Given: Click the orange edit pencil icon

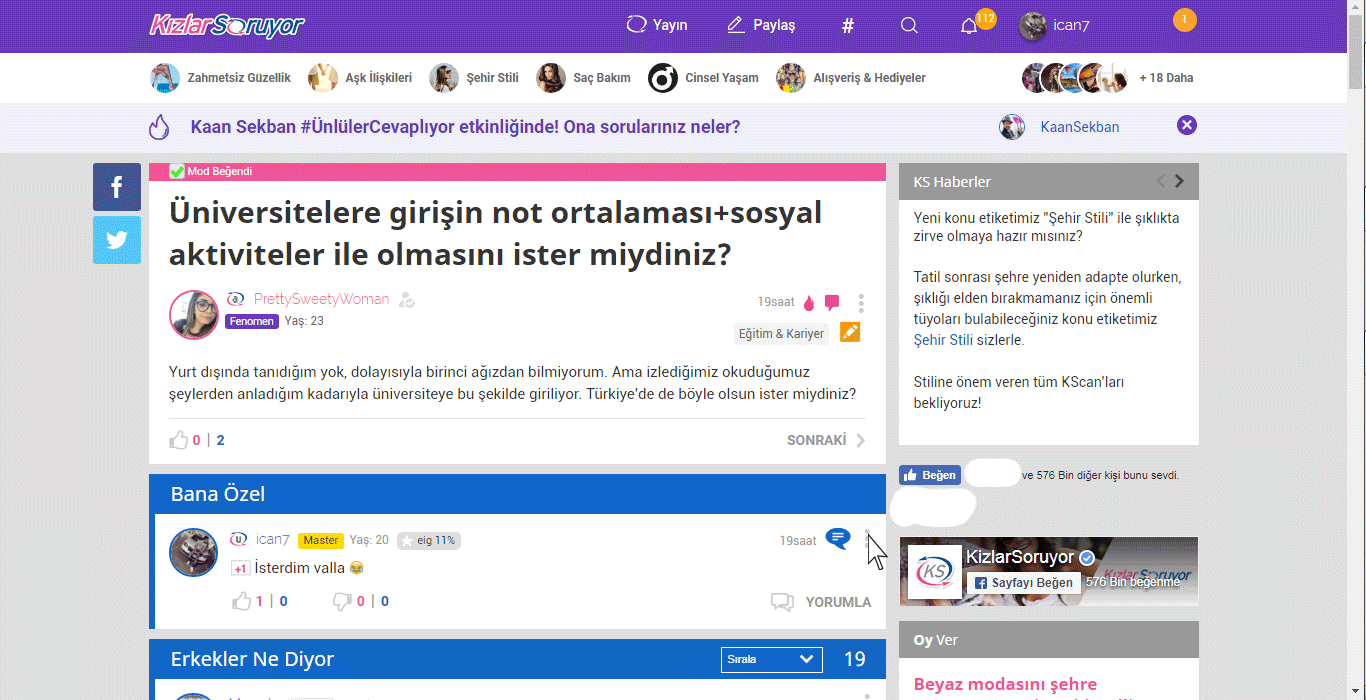Looking at the screenshot, I should coord(850,332).
